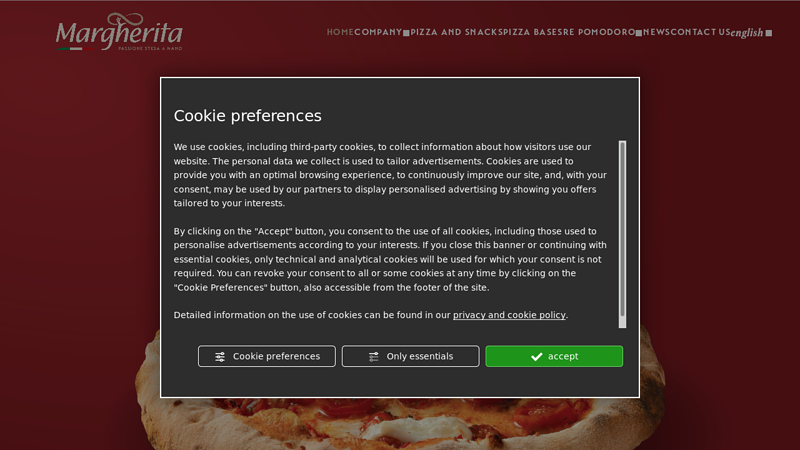Open Pizza and Snacks menu item

(x=450, y=32)
